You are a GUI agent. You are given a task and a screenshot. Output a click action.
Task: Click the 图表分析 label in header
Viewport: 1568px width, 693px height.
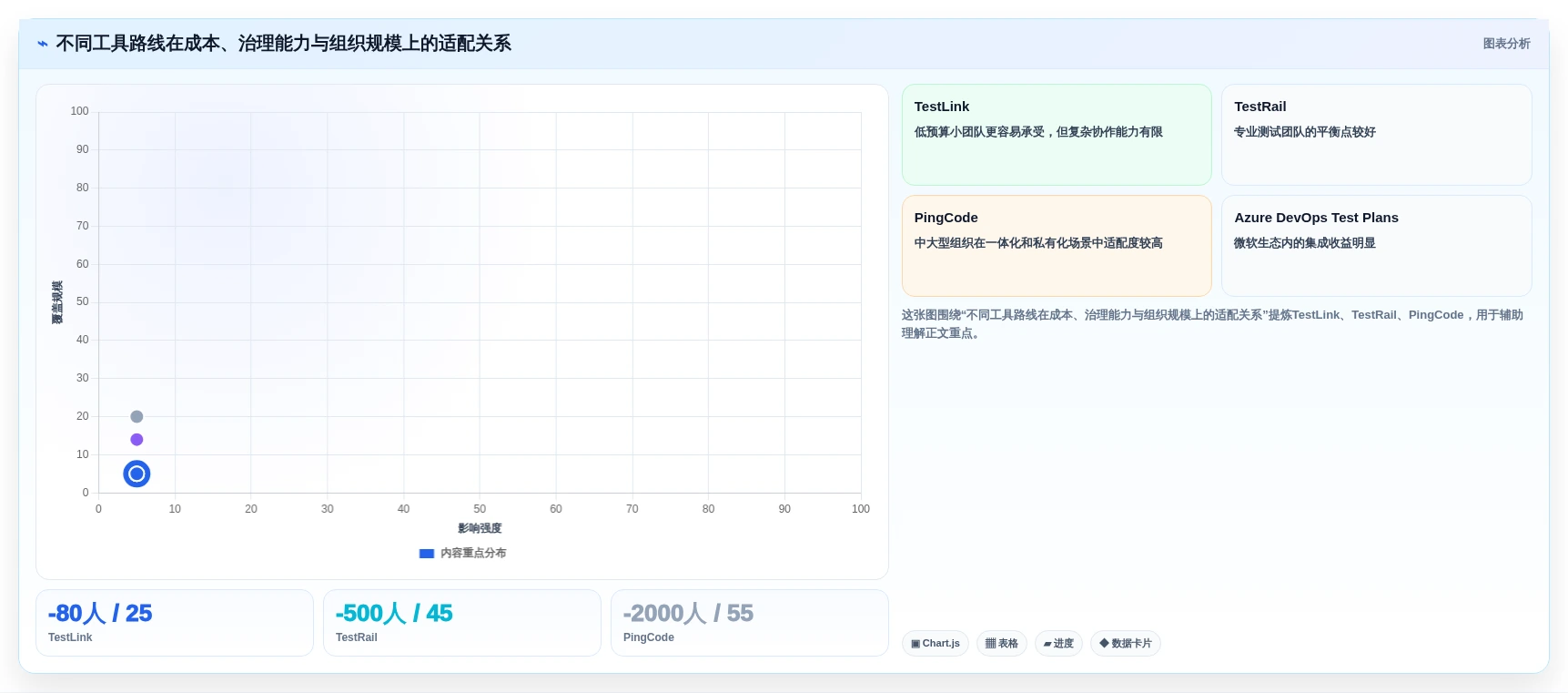(1506, 44)
